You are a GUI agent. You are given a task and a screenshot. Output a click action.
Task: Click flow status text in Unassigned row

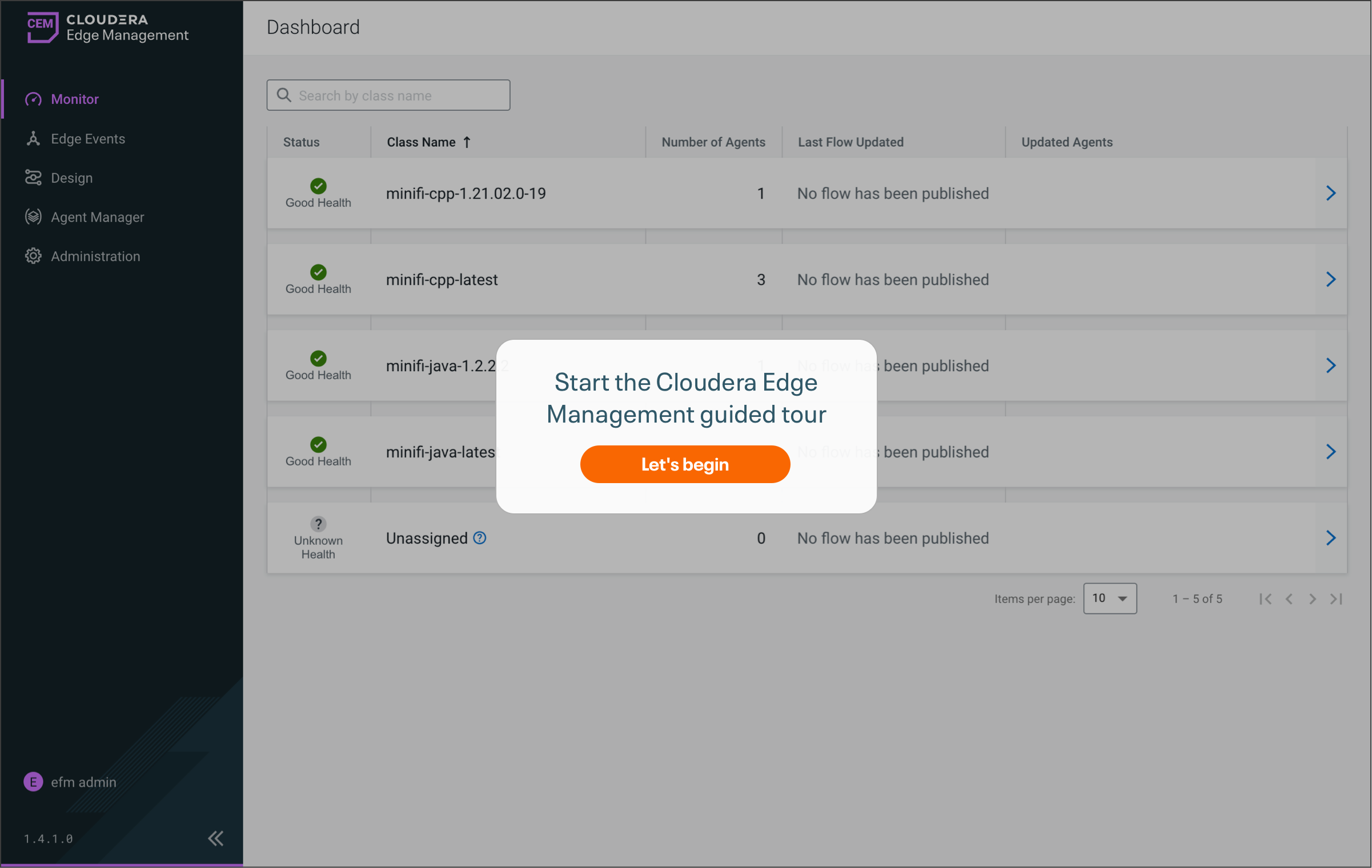pyautogui.click(x=893, y=539)
